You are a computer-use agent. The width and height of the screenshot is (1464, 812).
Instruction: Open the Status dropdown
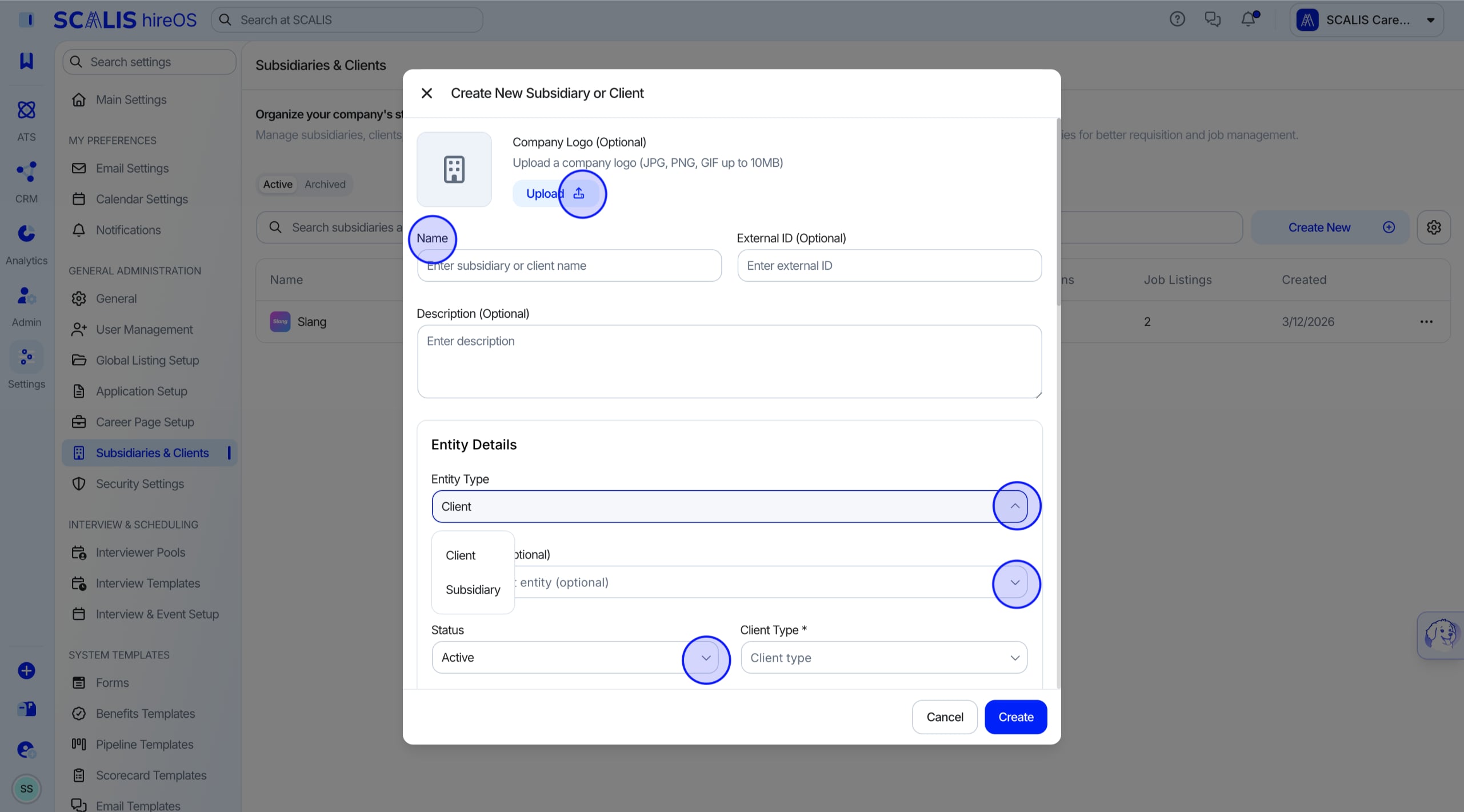pyautogui.click(x=575, y=657)
